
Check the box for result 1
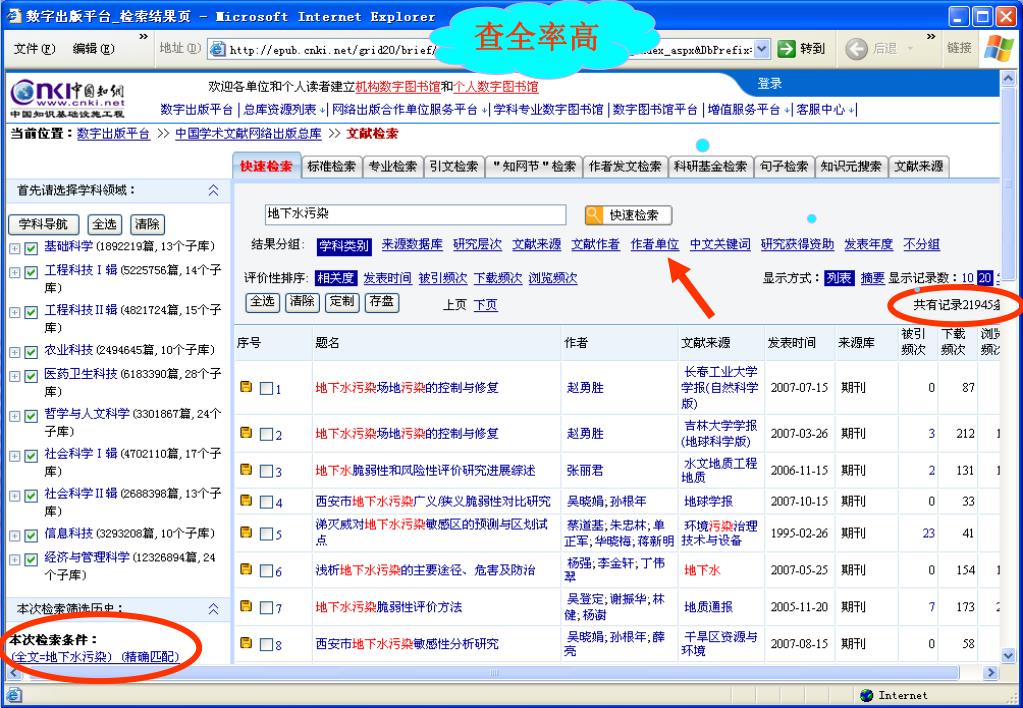(266, 388)
